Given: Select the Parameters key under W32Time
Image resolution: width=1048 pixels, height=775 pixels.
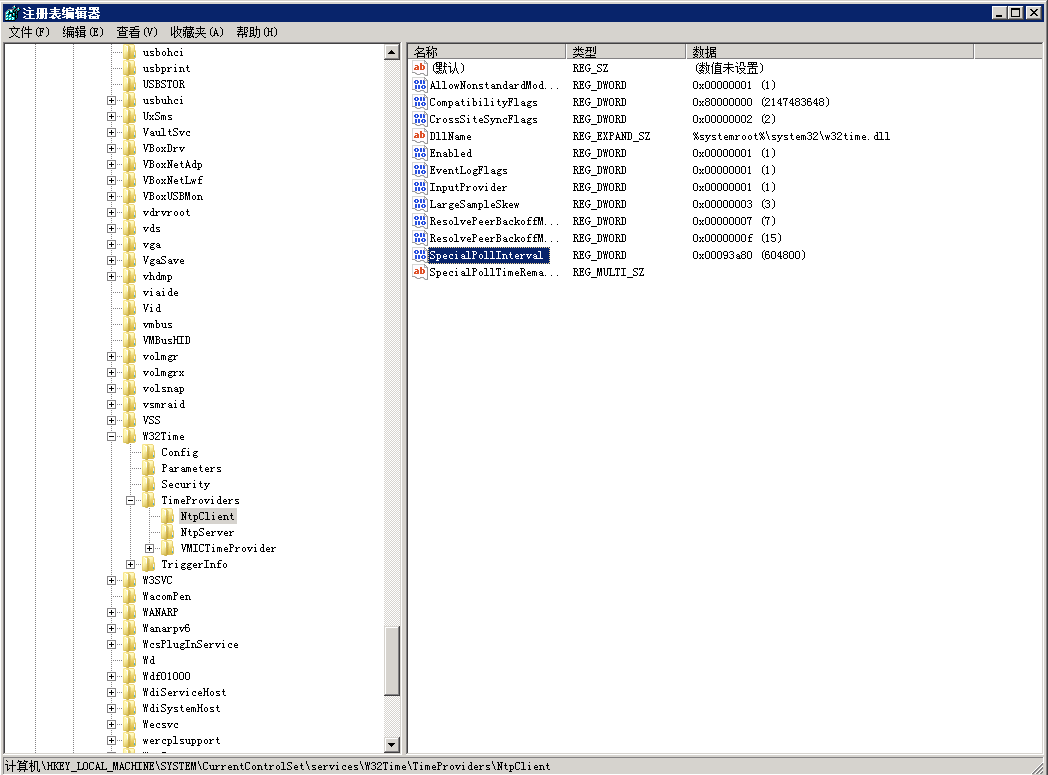Looking at the screenshot, I should point(191,468).
